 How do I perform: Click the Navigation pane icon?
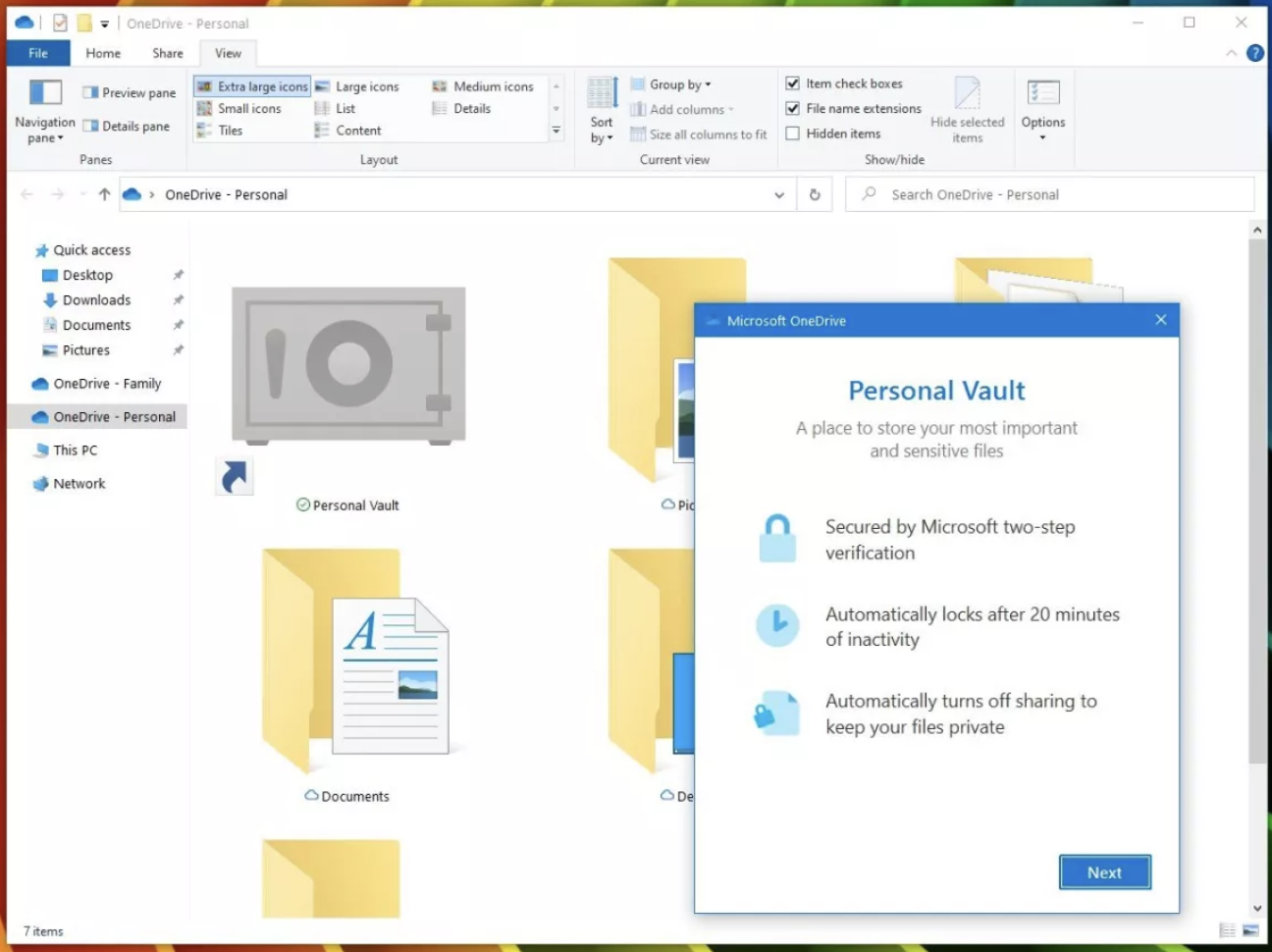pyautogui.click(x=45, y=92)
